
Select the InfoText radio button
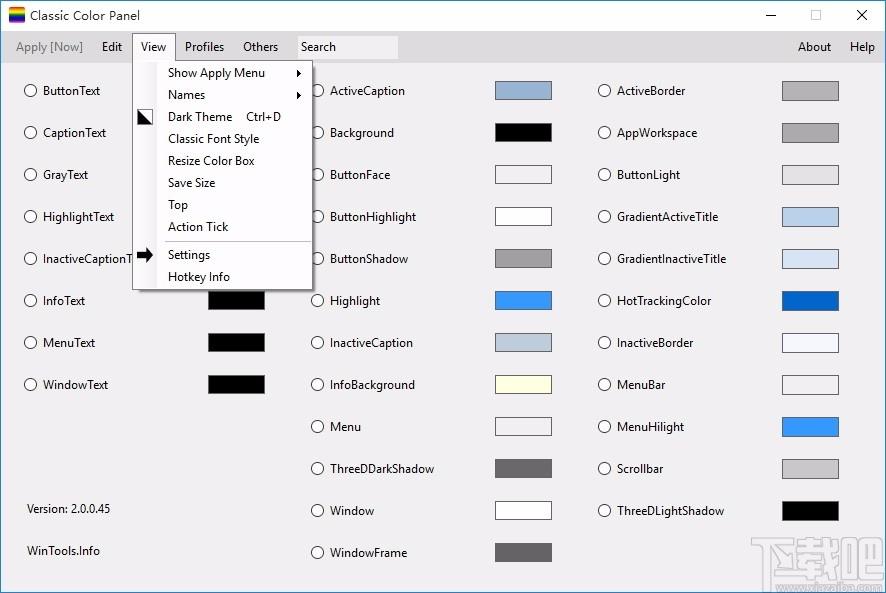click(31, 301)
